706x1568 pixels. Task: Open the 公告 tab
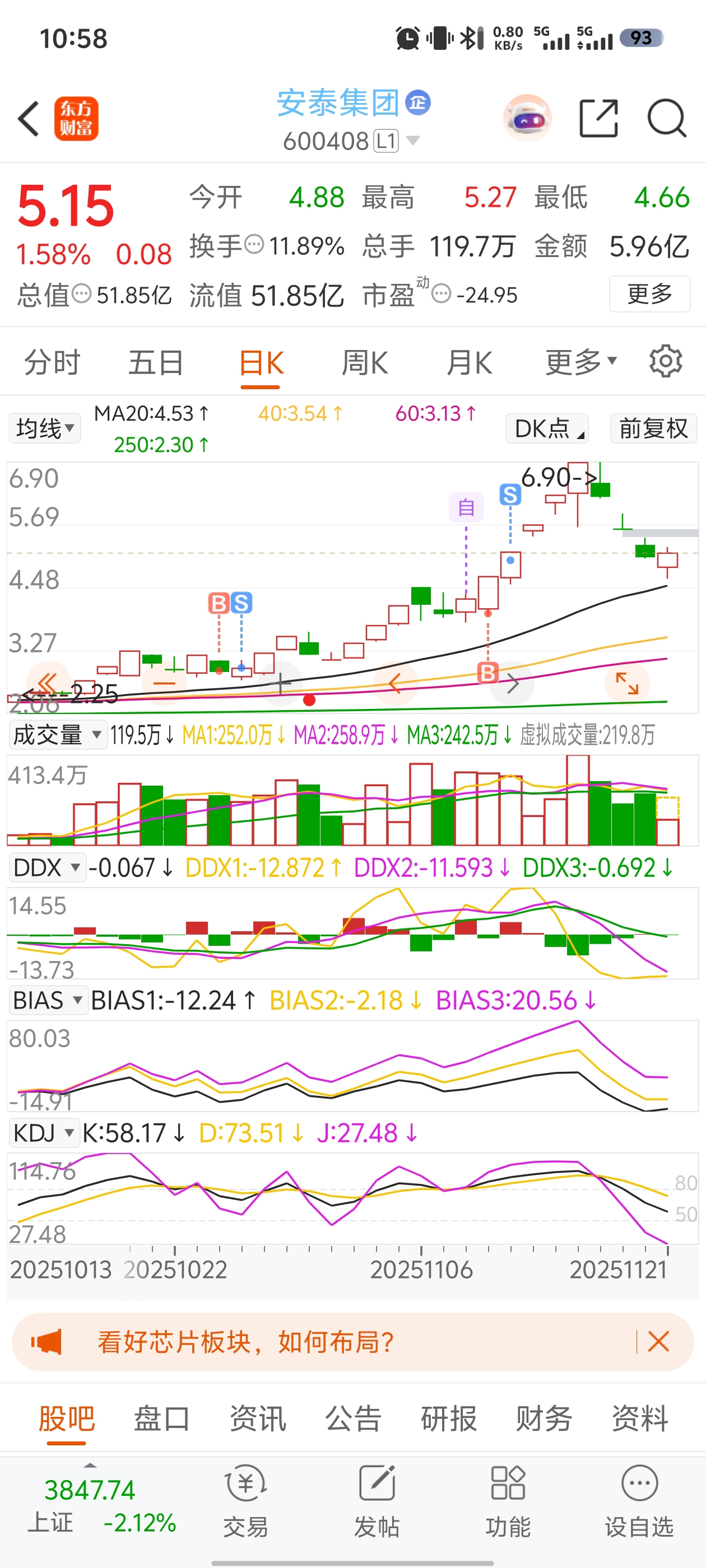[354, 1418]
